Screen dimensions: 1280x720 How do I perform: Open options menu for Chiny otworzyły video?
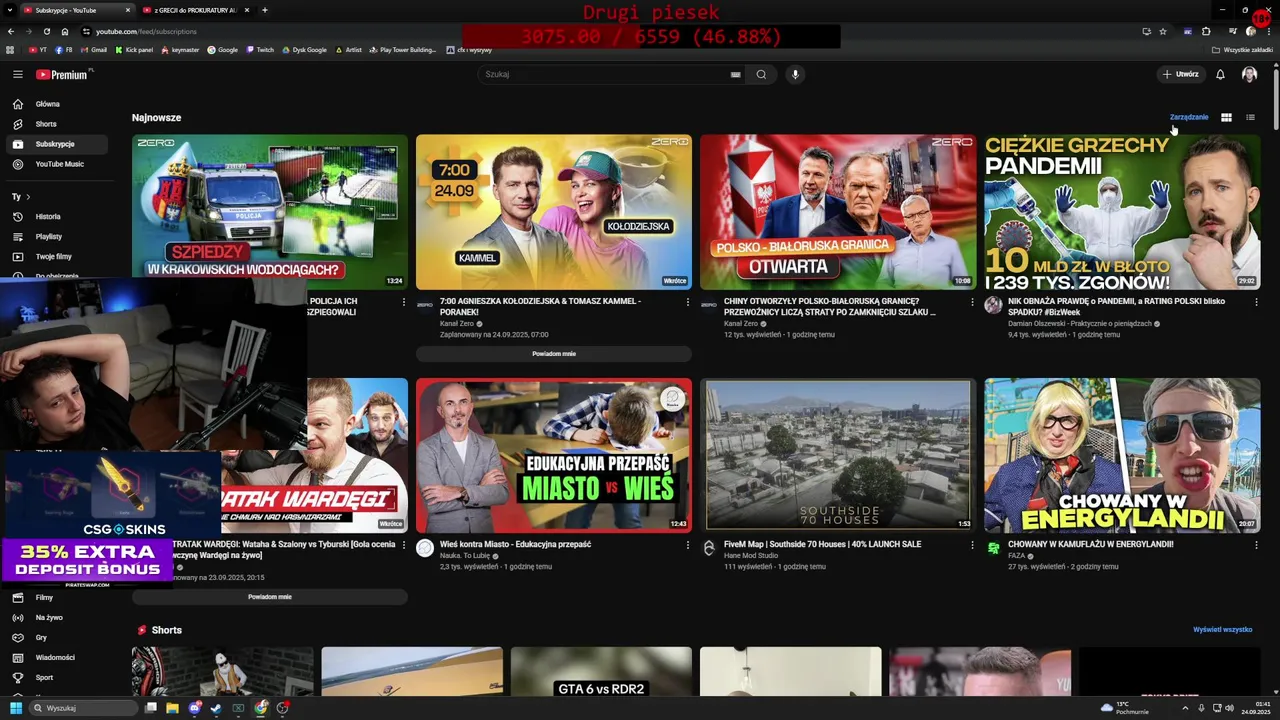[x=972, y=302]
